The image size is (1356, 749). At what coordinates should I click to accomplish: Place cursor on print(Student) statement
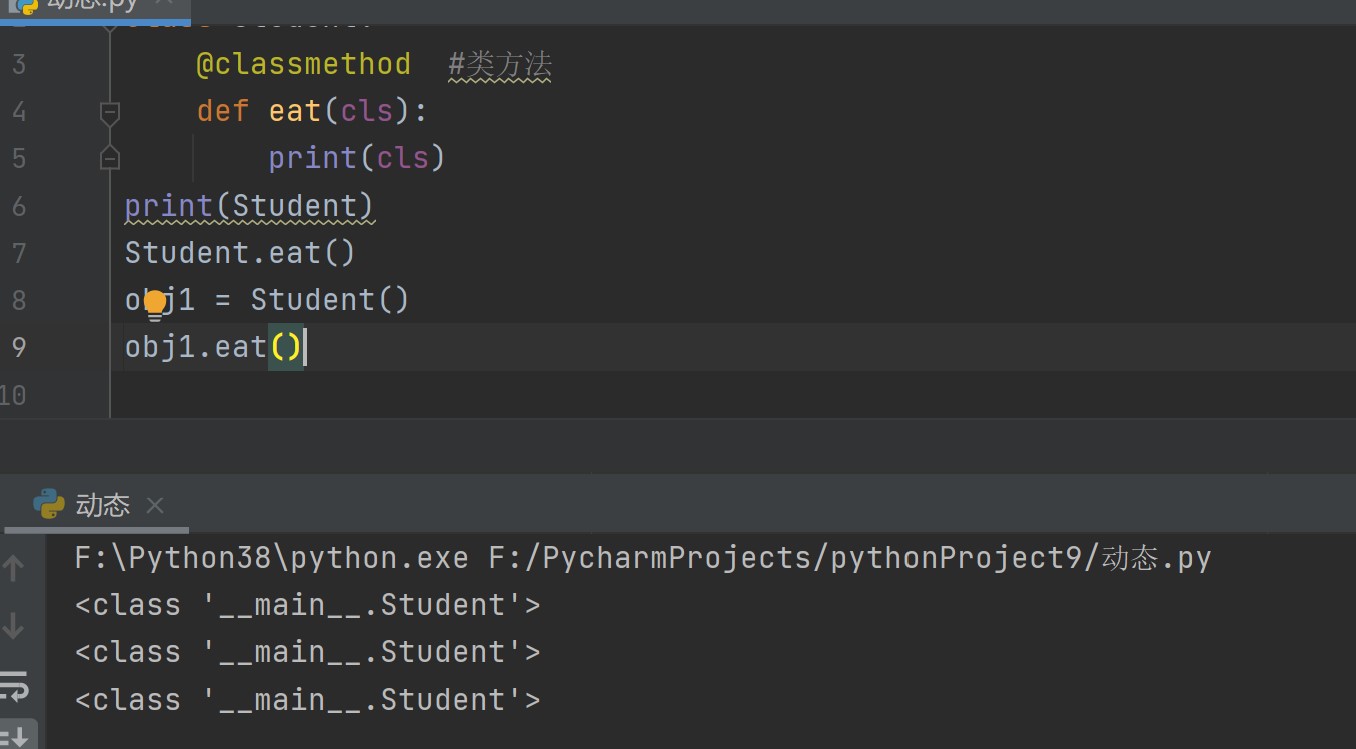248,206
